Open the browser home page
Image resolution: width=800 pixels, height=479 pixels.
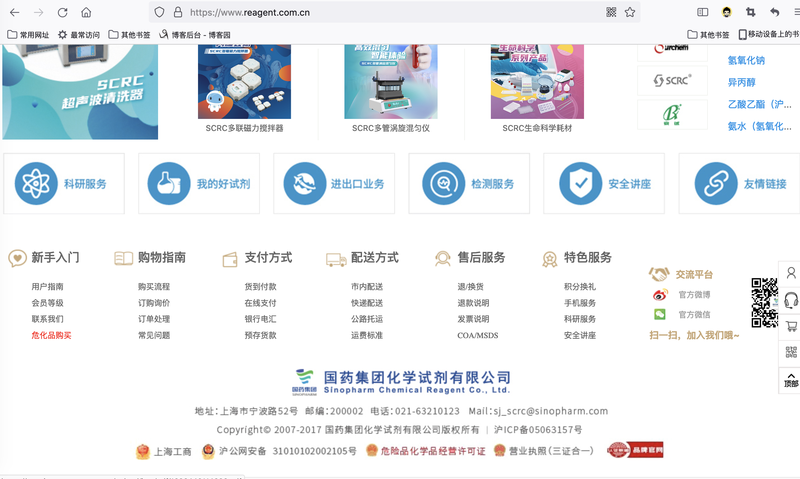[86, 12]
